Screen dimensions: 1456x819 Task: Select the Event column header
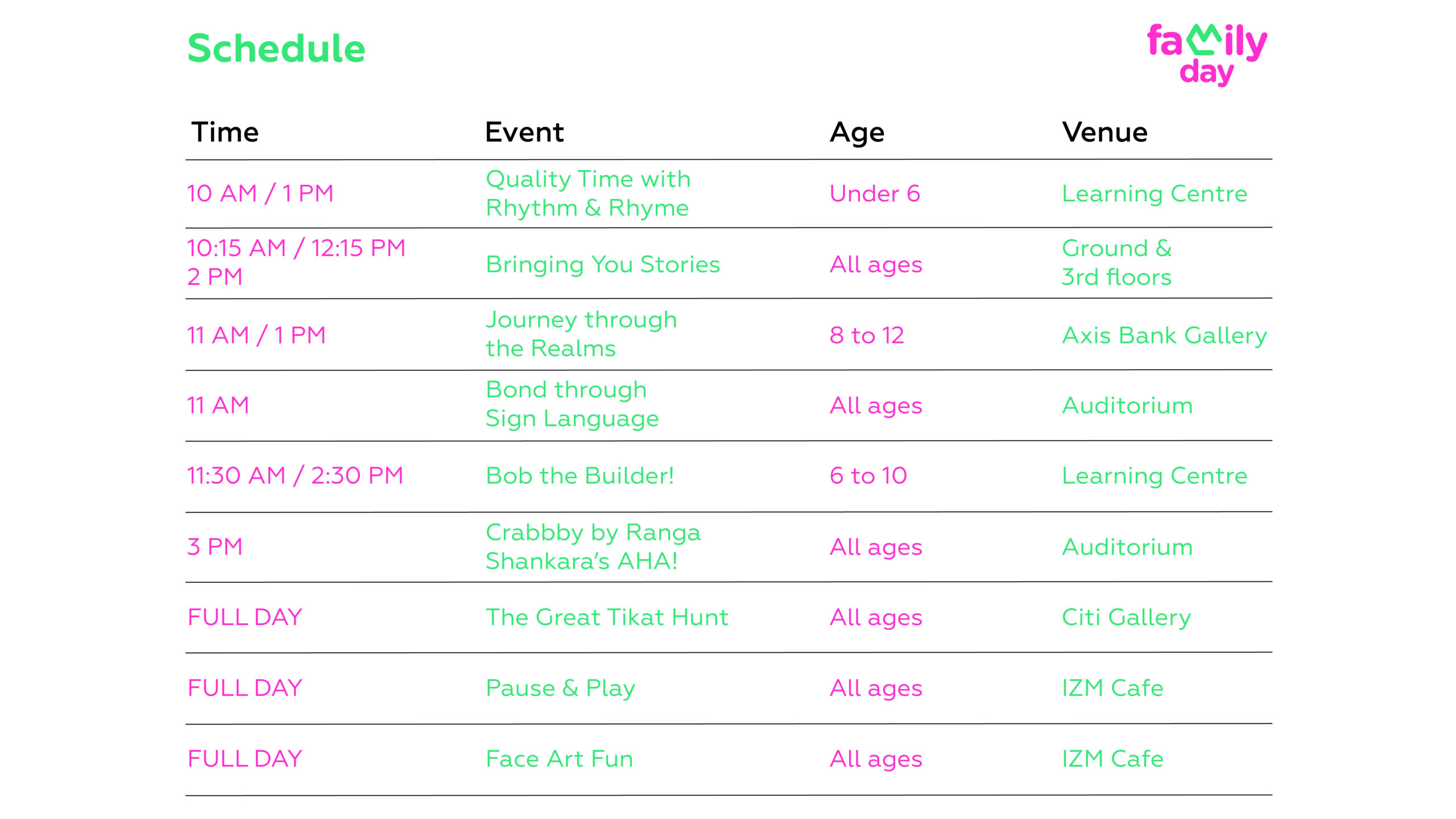click(x=524, y=132)
